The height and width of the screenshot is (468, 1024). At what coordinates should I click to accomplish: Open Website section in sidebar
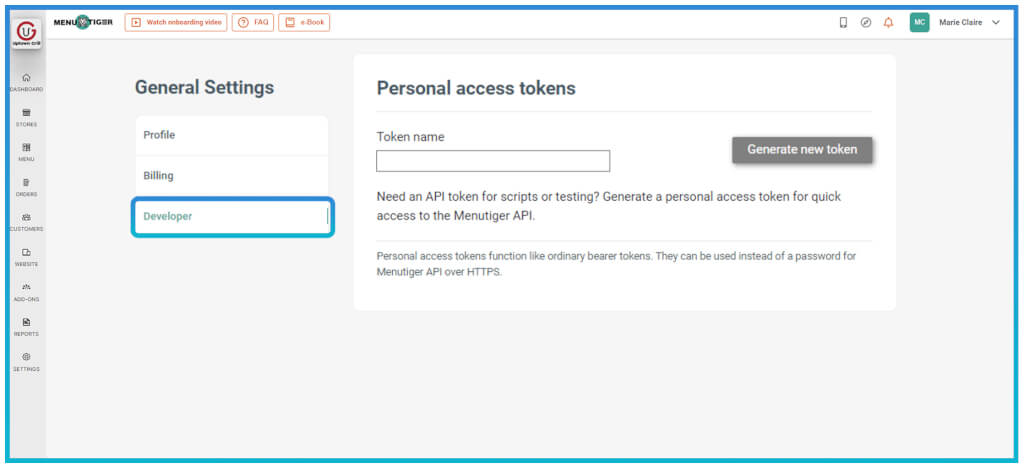pos(26,256)
